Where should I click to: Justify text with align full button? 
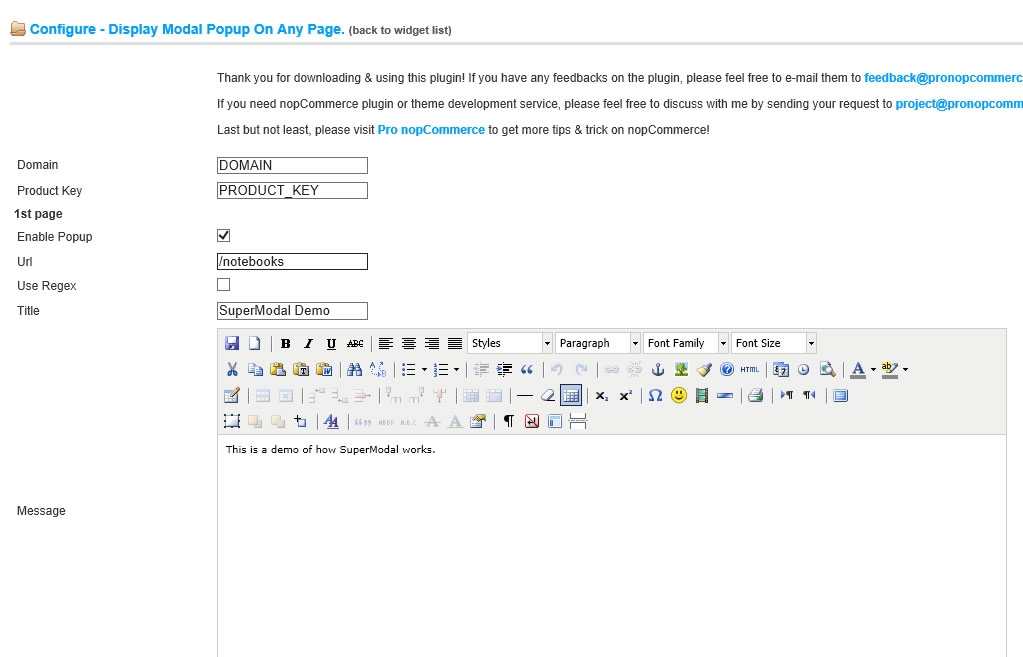point(455,343)
